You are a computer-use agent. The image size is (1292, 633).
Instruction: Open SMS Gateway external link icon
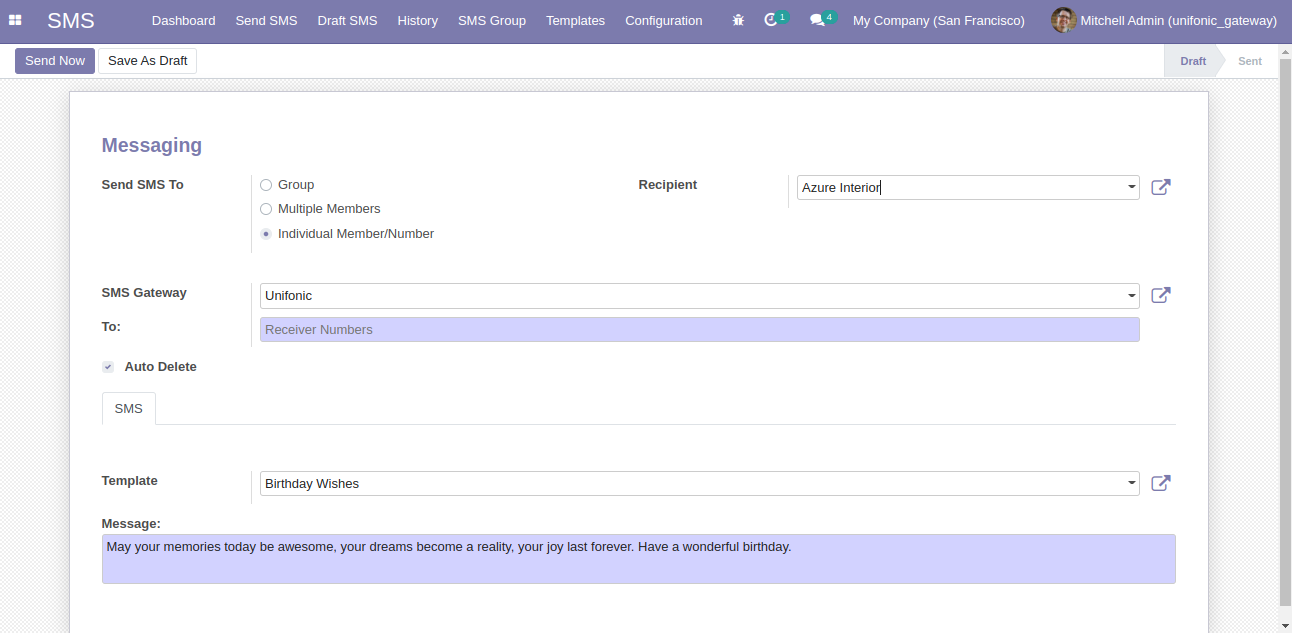1160,295
